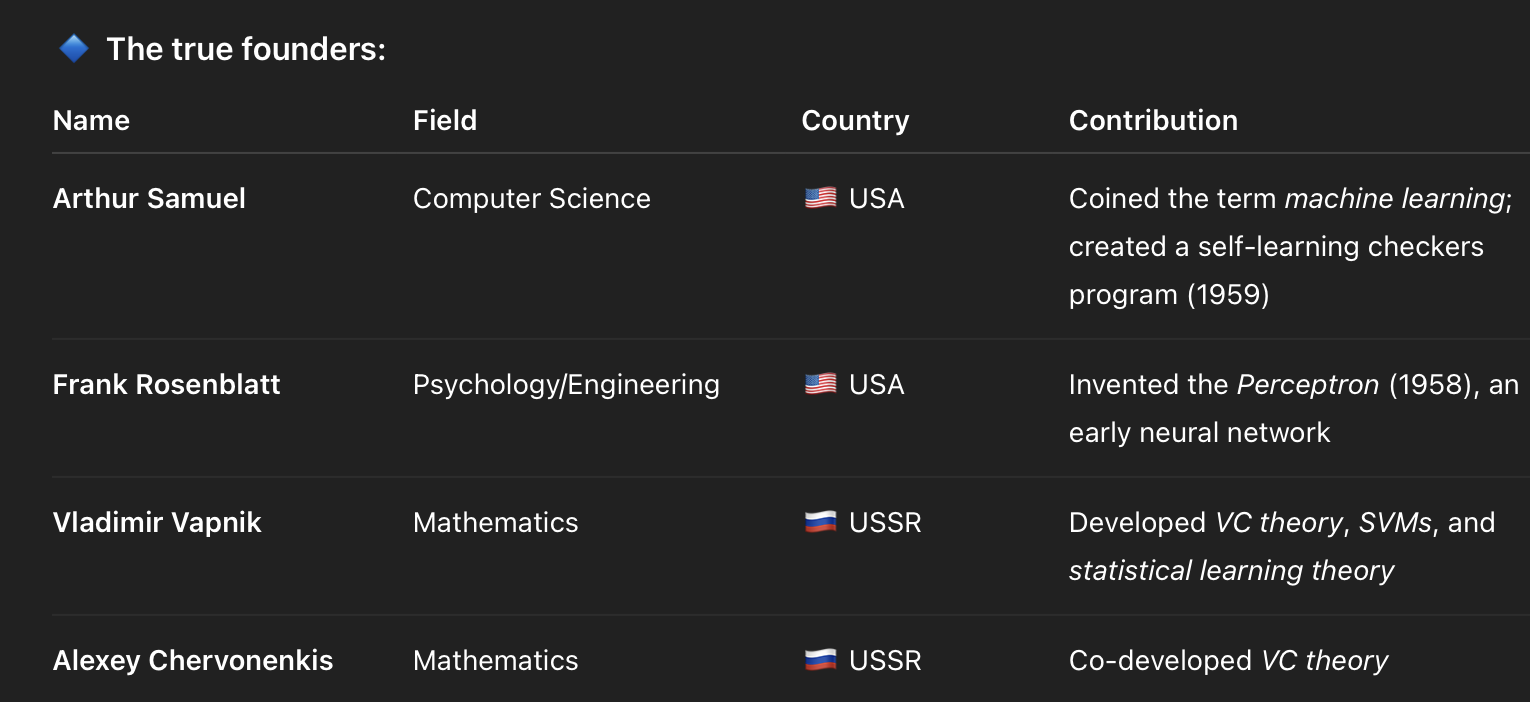
Task: Click the USA flag in Frank Rosenblatt row
Action: point(820,384)
